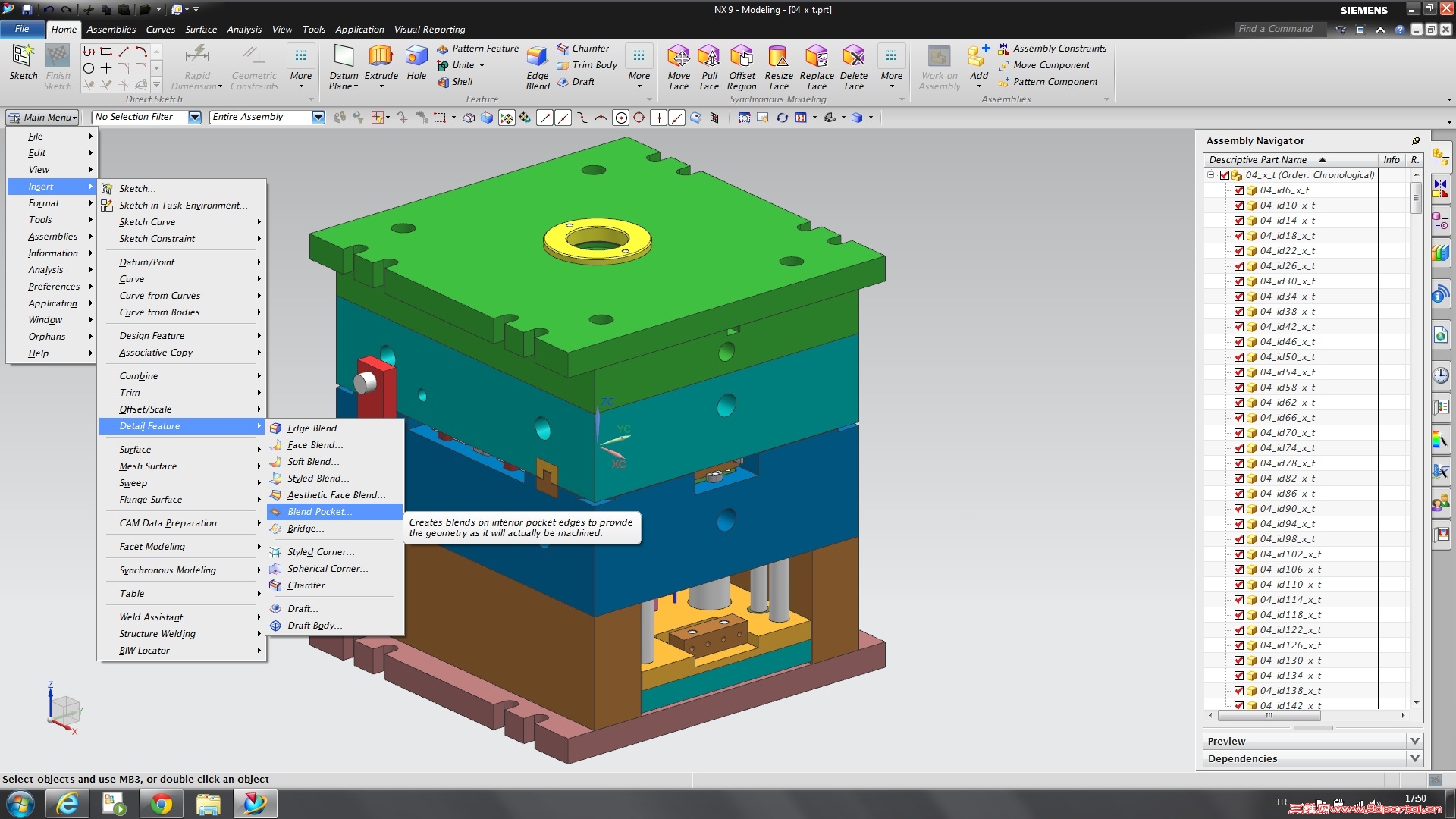The height and width of the screenshot is (819, 1456).
Task: Click the Move Face icon
Action: tap(678, 58)
